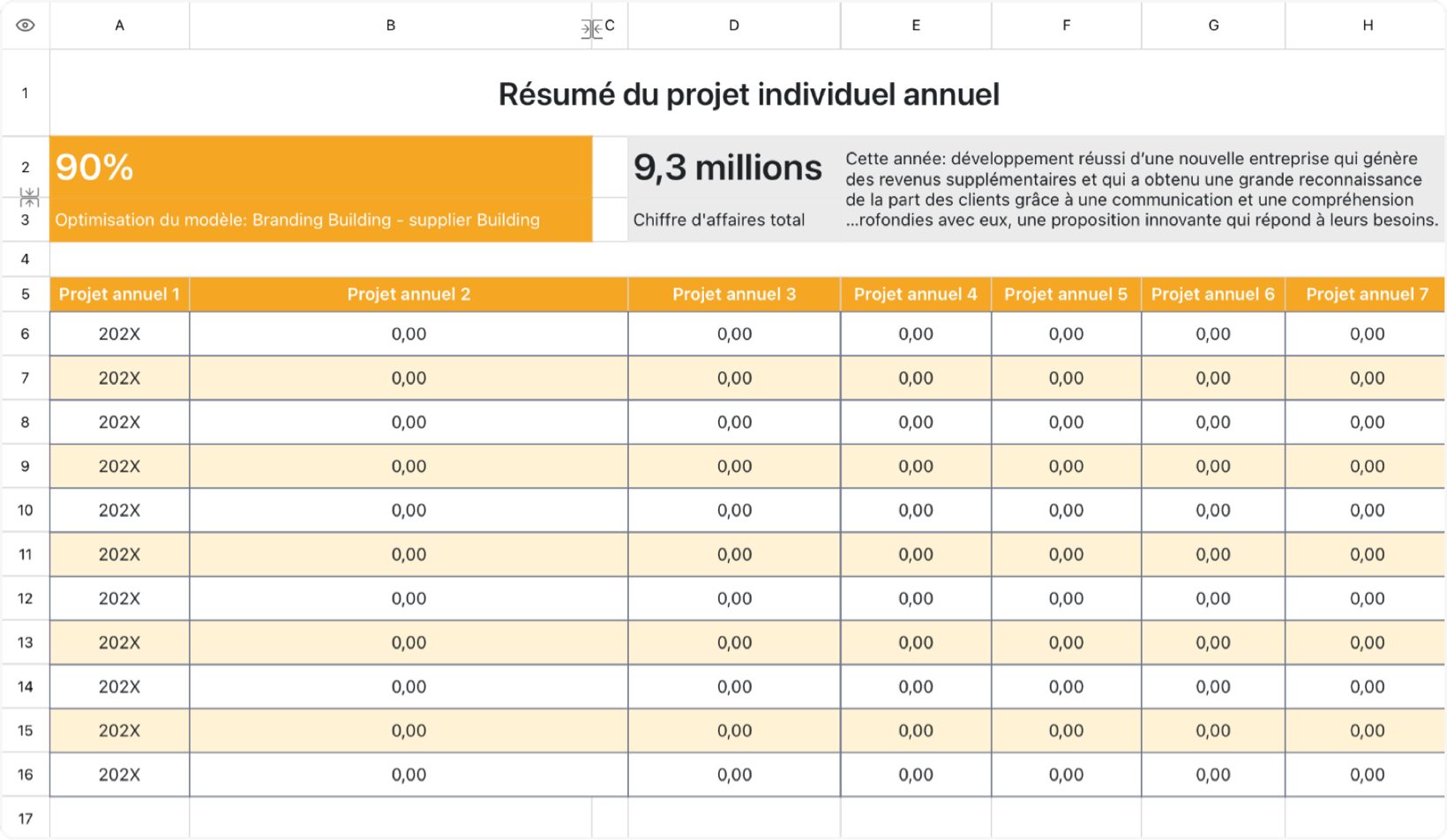1447x840 pixels.
Task: Select row 17 header
Action: point(25,819)
